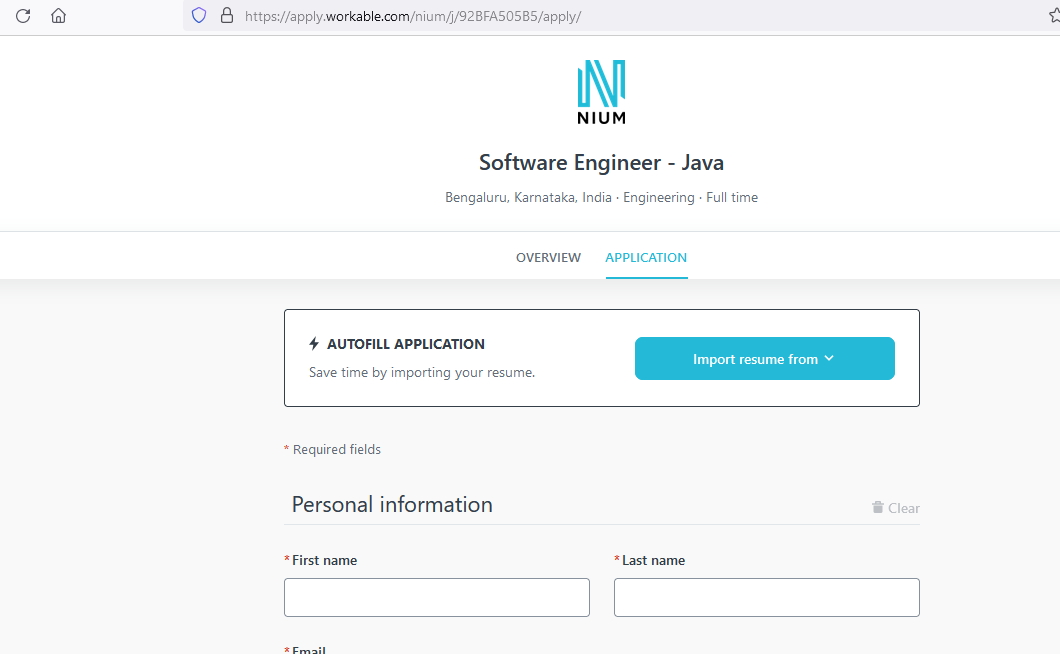
Task: Reload the page using the browser refresh icon
Action: (23, 16)
